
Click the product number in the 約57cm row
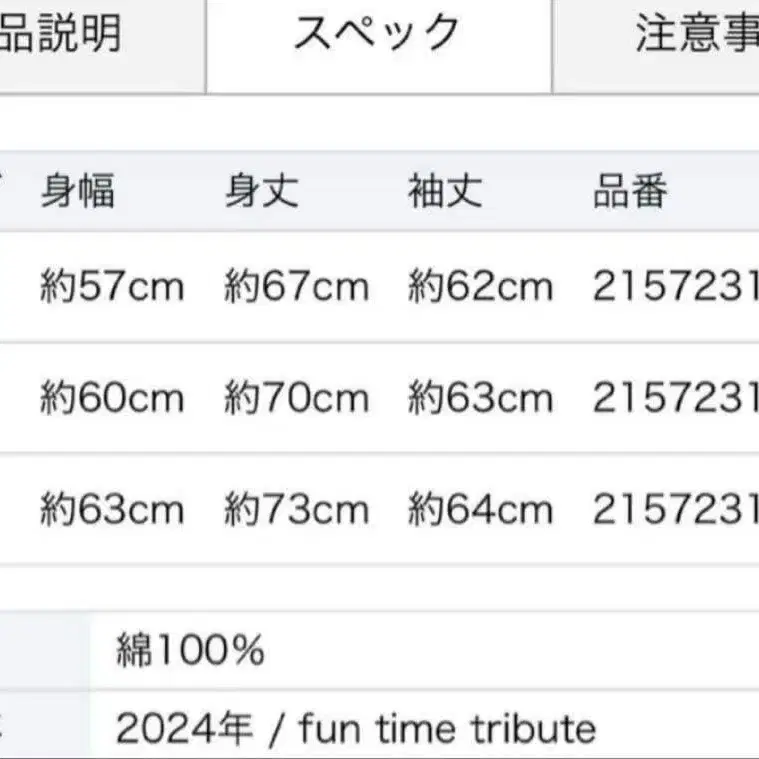(x=675, y=288)
